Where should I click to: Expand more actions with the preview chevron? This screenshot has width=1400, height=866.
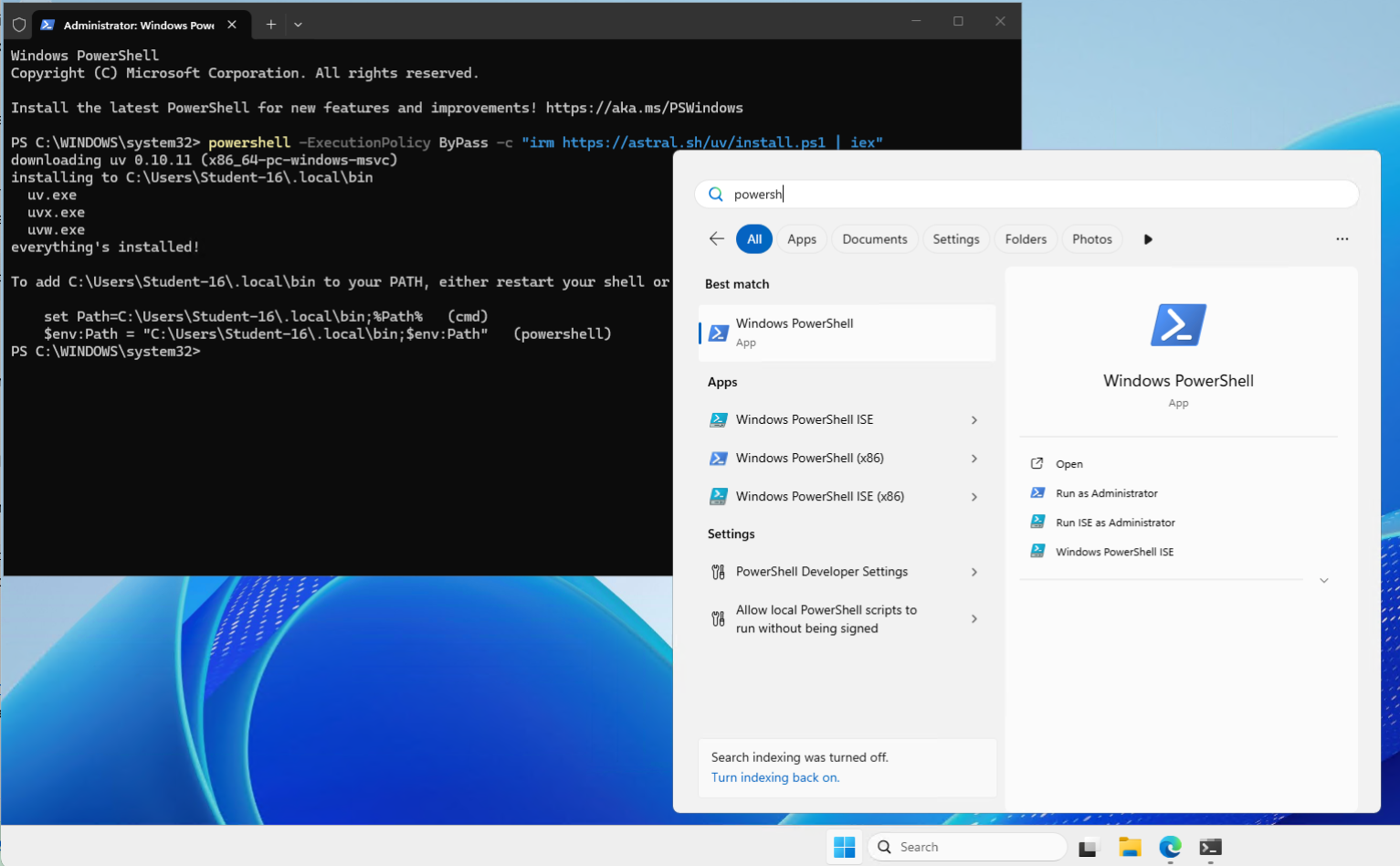(x=1324, y=581)
